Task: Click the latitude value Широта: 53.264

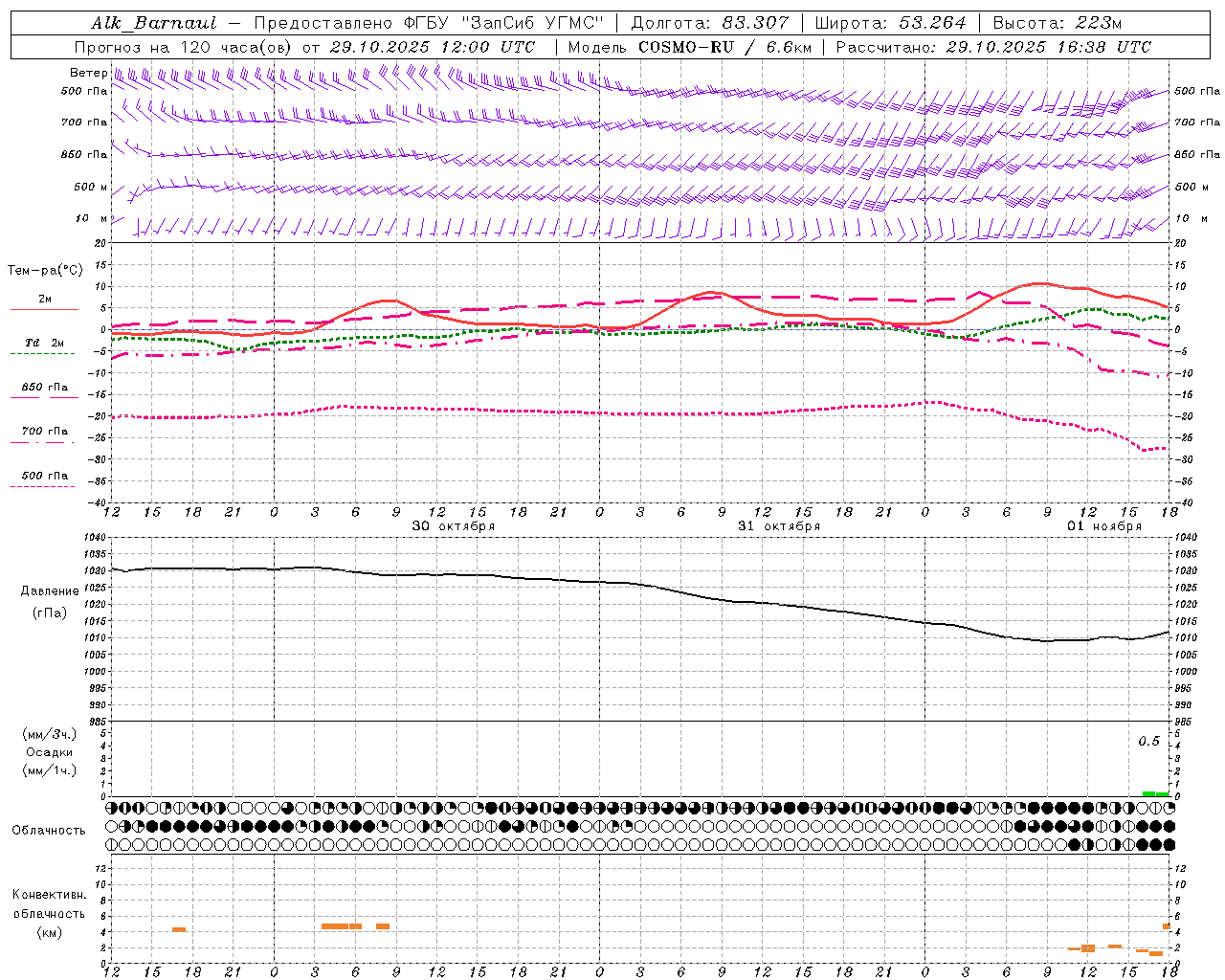Action: point(891,23)
